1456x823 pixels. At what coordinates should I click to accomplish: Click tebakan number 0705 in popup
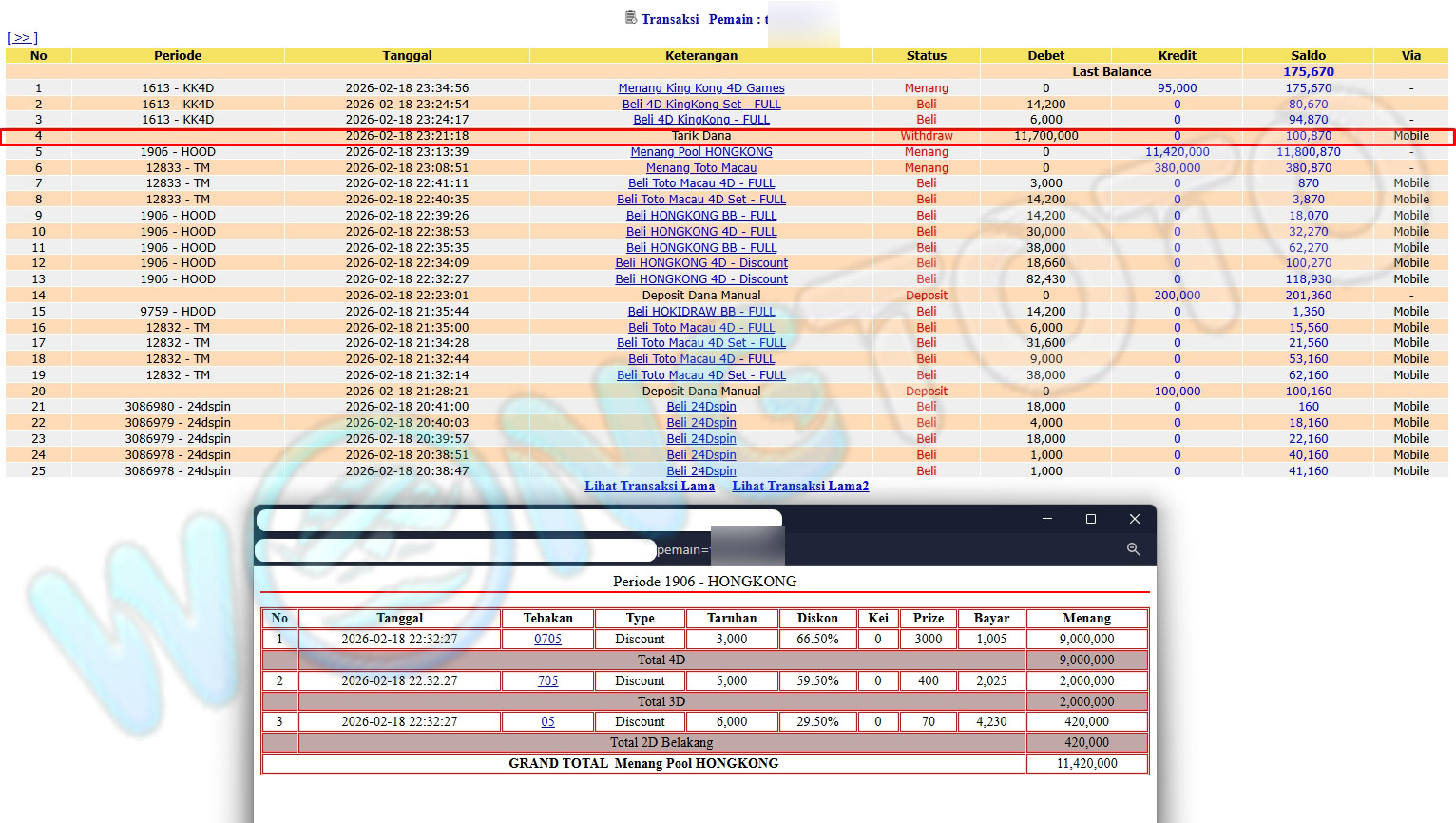click(547, 640)
